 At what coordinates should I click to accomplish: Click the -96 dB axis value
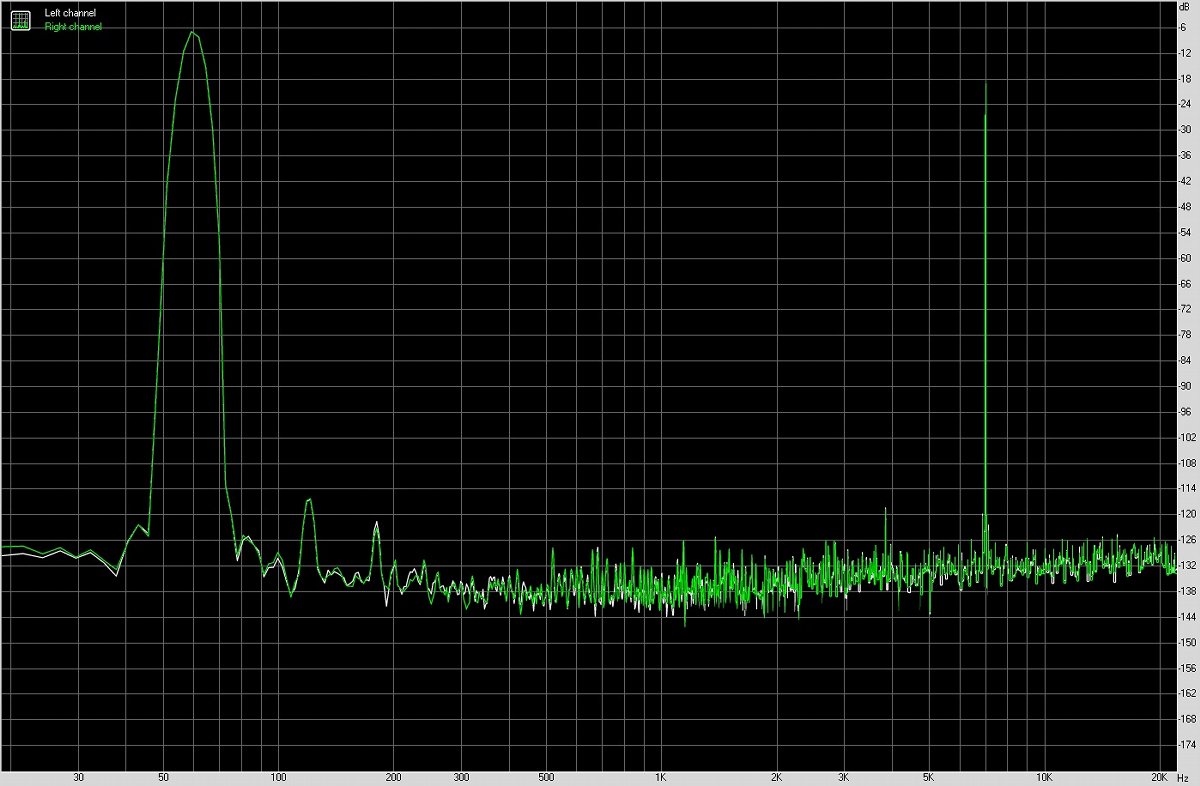(1186, 412)
